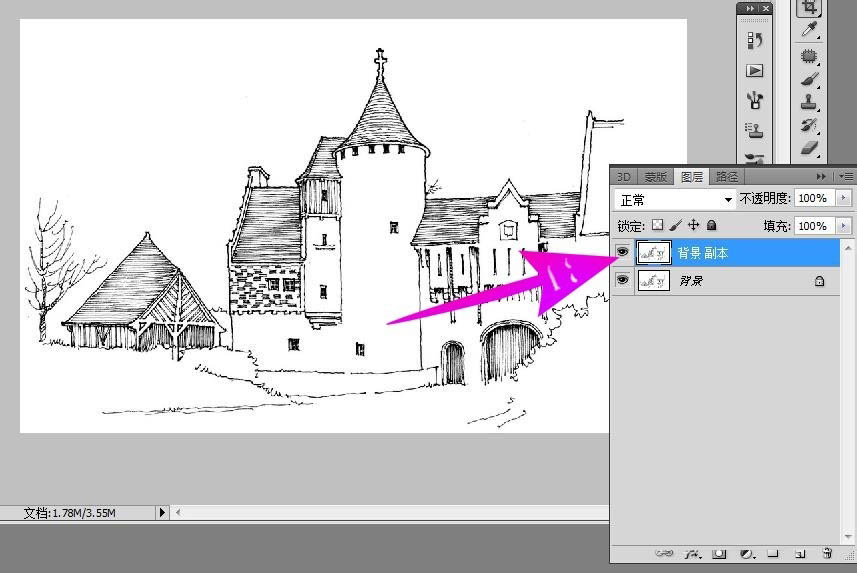Open the Actions panel play icon

[755, 71]
